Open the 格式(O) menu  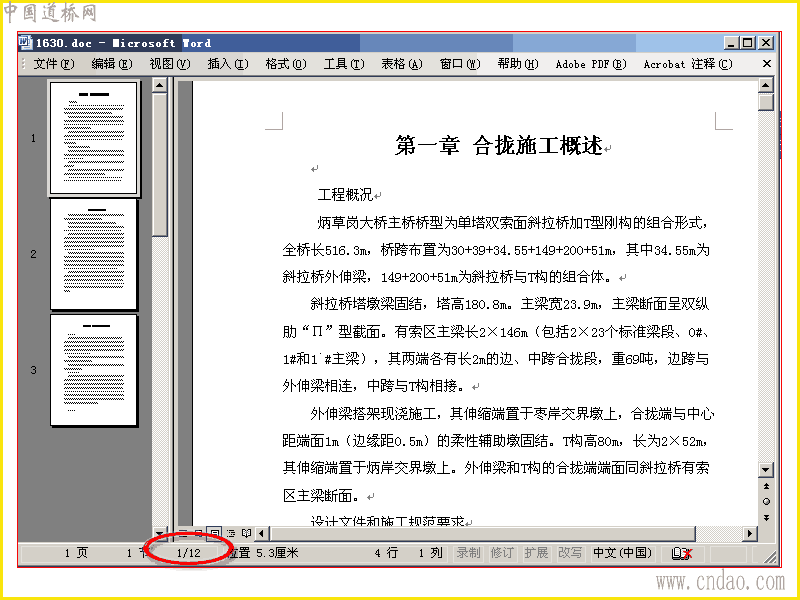pyautogui.click(x=286, y=64)
